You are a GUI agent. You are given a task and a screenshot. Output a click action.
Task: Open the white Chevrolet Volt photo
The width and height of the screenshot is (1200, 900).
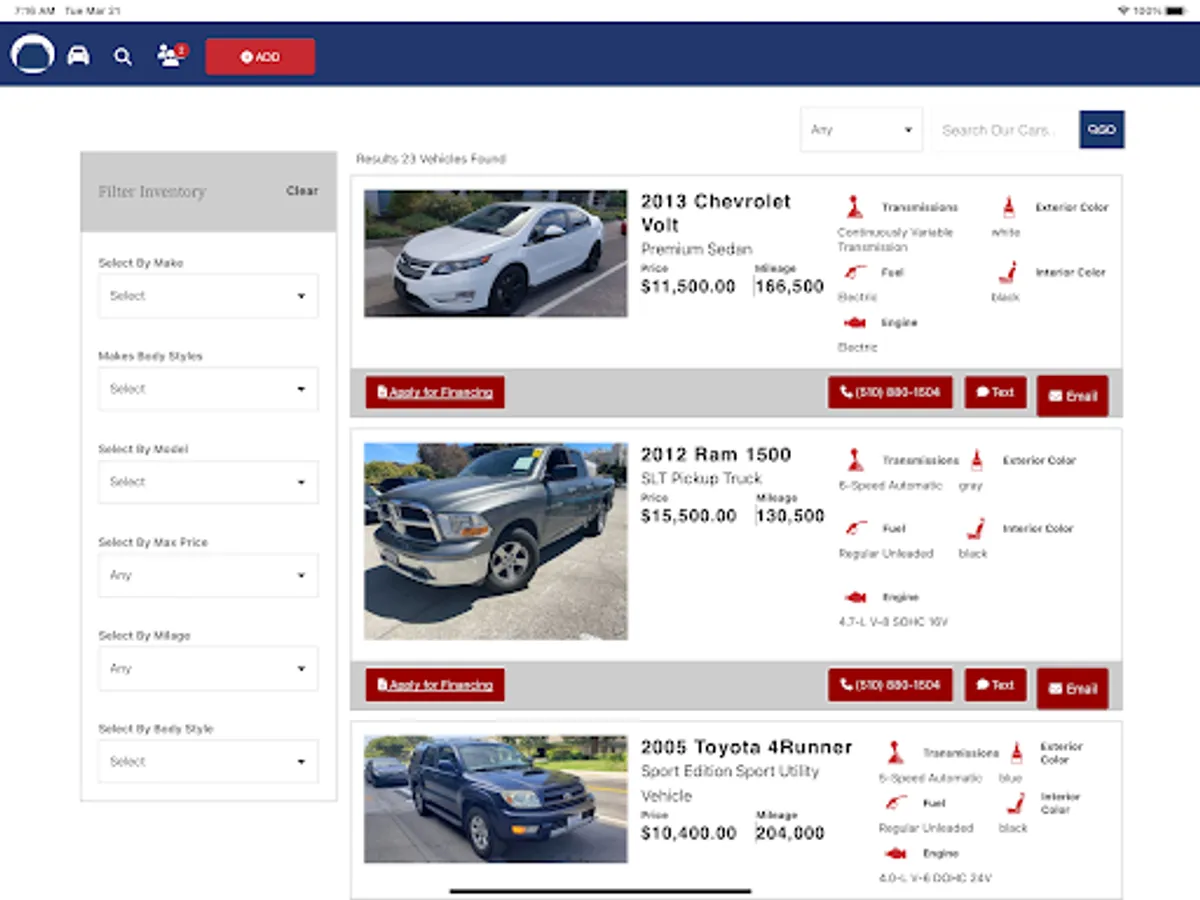(x=496, y=254)
